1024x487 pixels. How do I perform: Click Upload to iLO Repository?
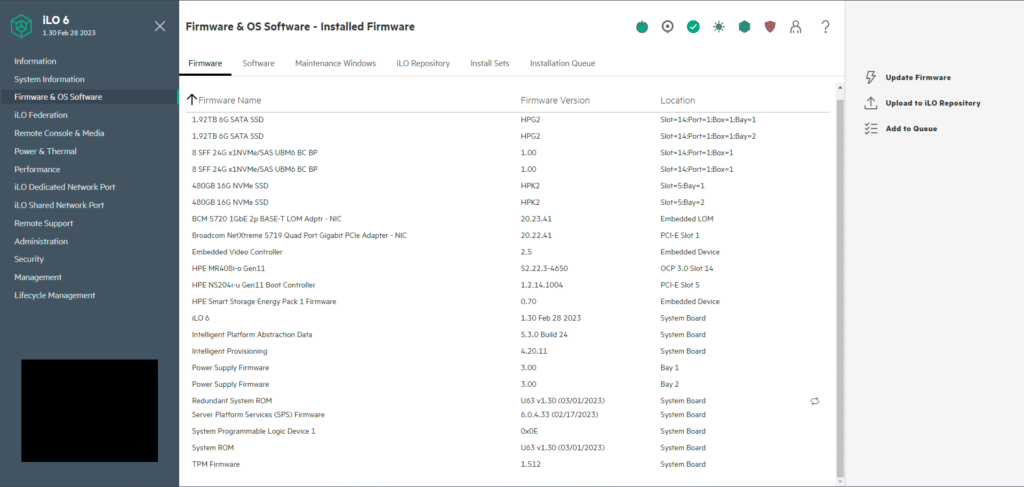coord(933,103)
